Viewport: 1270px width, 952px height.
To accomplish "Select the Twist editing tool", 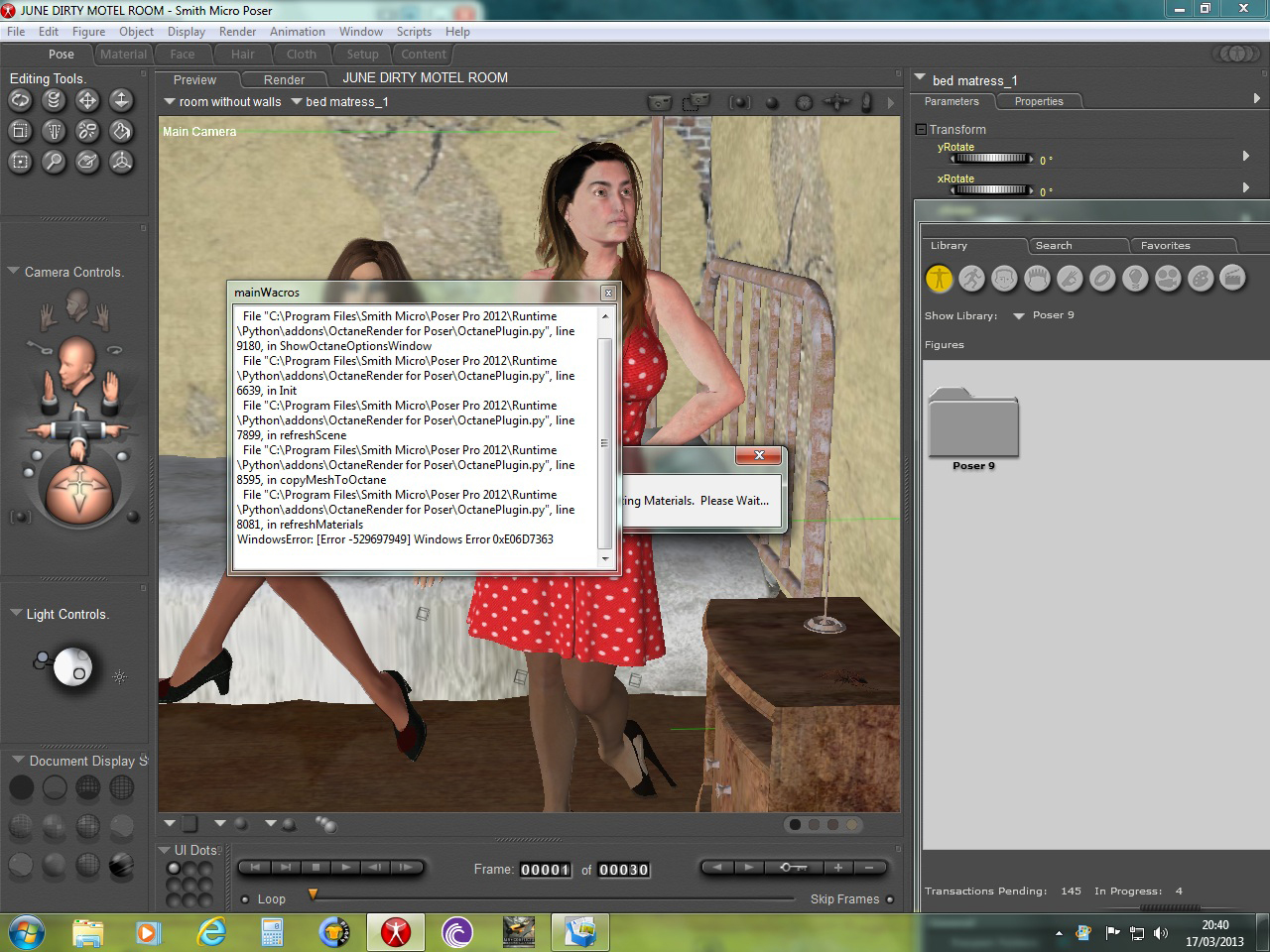I will coord(54,99).
